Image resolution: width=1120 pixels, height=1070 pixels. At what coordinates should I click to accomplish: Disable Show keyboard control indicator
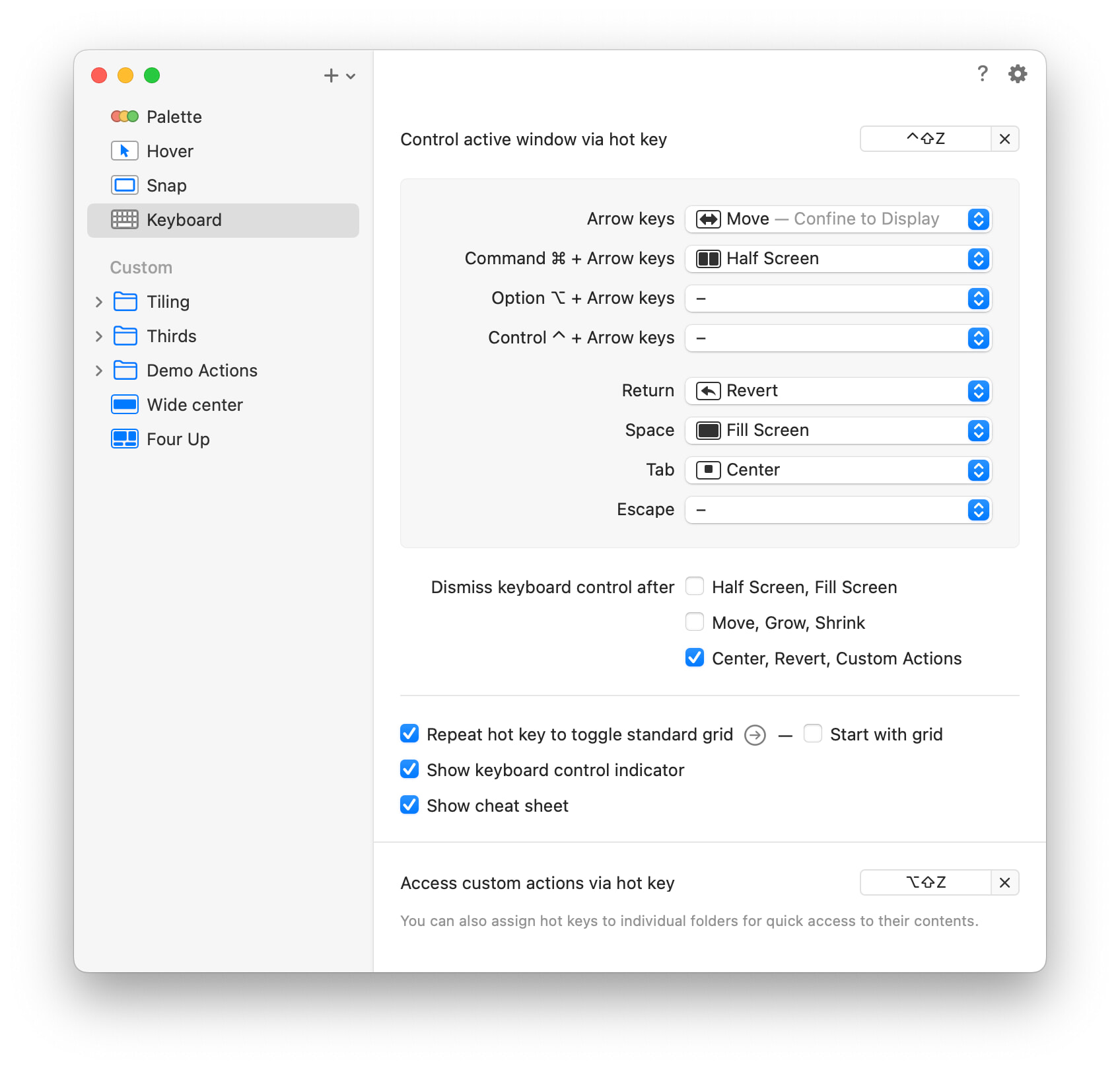(409, 769)
